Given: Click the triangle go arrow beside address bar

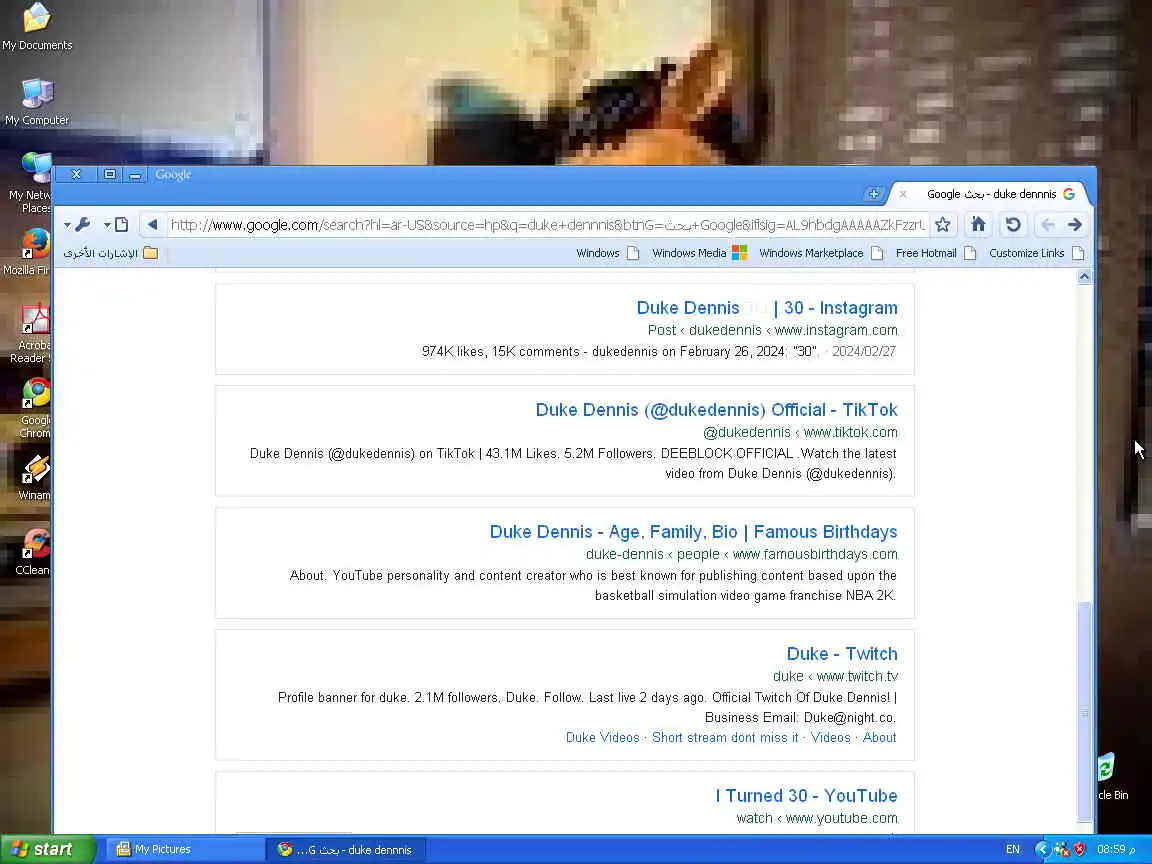Looking at the screenshot, I should (152, 225).
